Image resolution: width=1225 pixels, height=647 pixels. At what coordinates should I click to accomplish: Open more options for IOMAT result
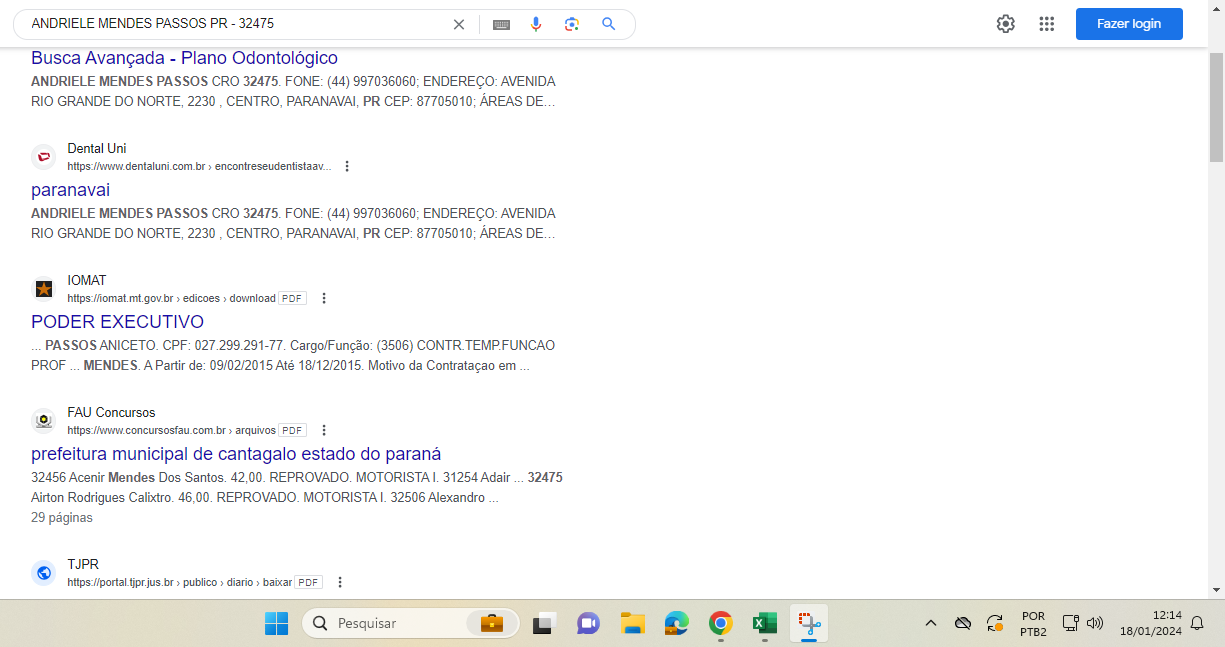pos(323,298)
